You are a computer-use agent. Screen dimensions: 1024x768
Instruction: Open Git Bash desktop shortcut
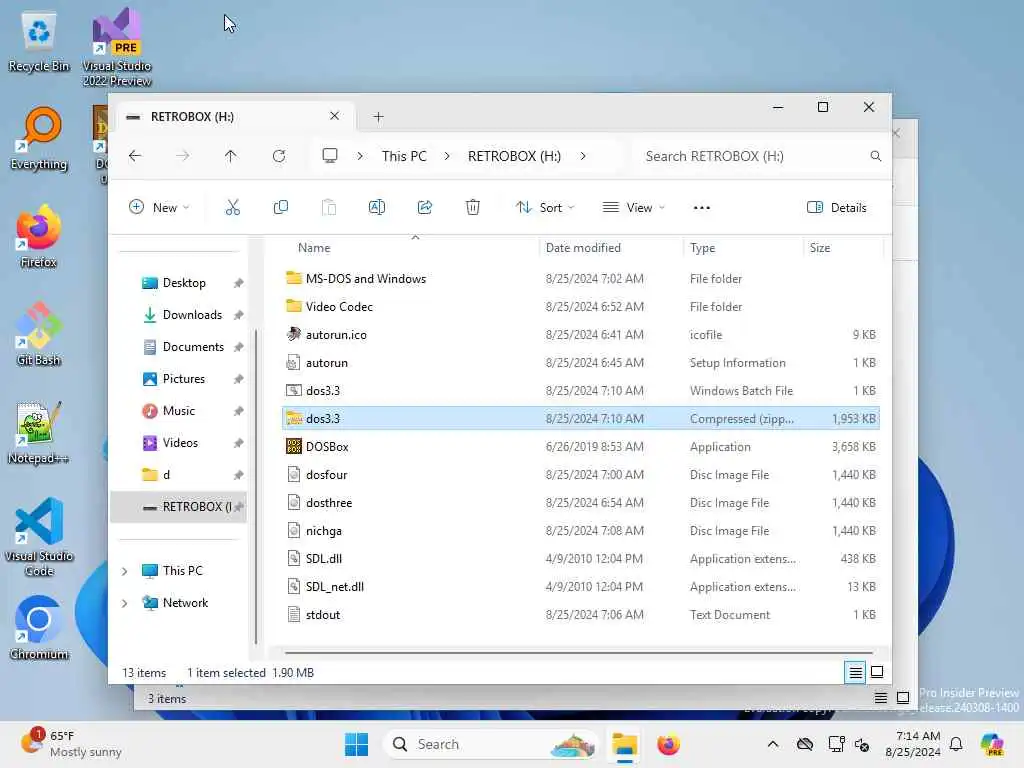[x=39, y=334]
